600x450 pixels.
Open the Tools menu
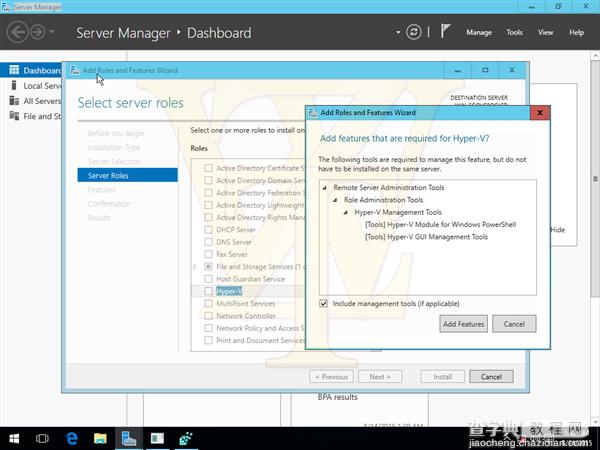tap(514, 33)
